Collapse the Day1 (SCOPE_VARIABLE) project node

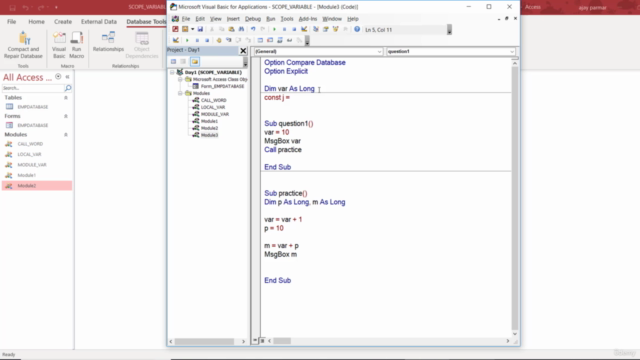tap(172, 72)
